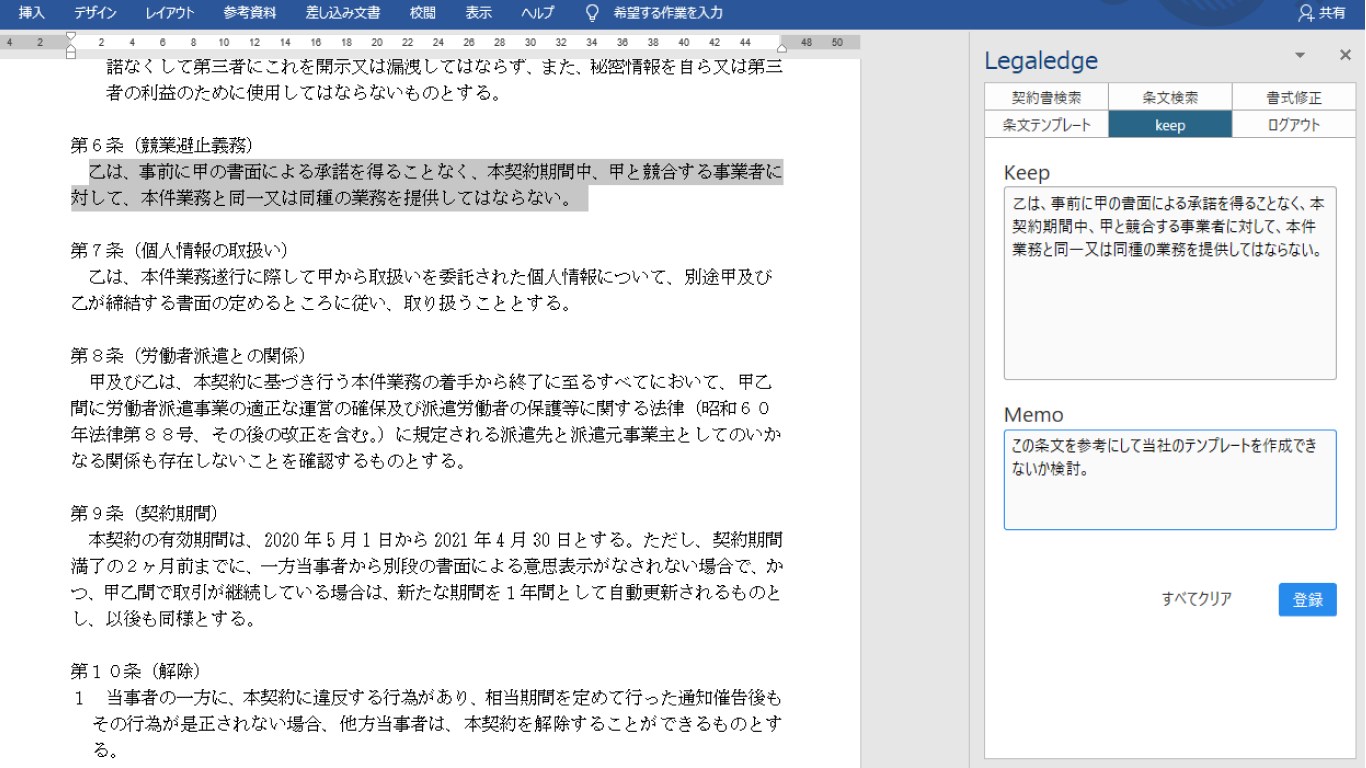
Task: Open the レイアウト ribbon tab
Action: coord(170,13)
